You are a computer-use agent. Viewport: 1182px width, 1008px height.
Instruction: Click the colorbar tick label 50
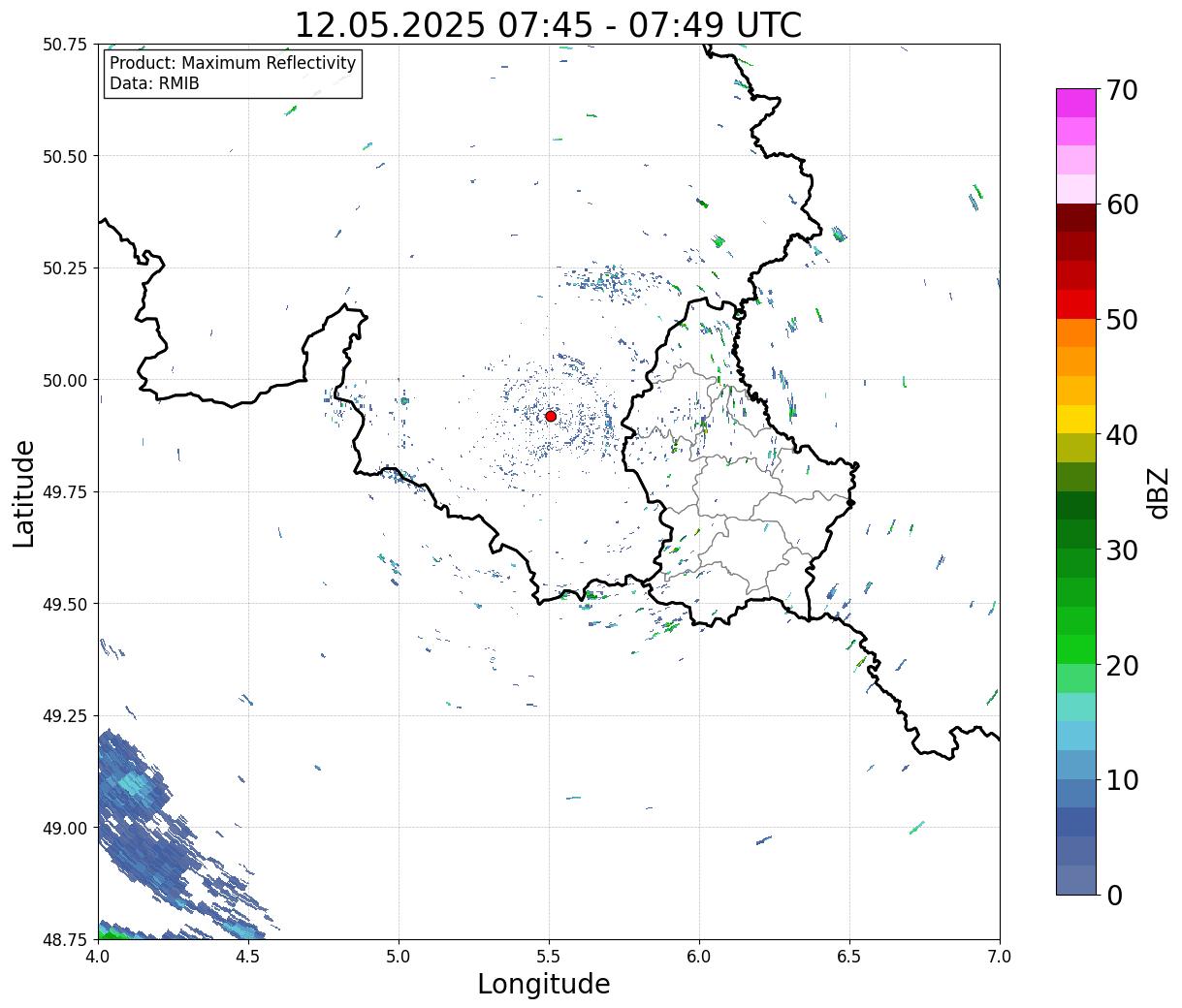(1123, 320)
